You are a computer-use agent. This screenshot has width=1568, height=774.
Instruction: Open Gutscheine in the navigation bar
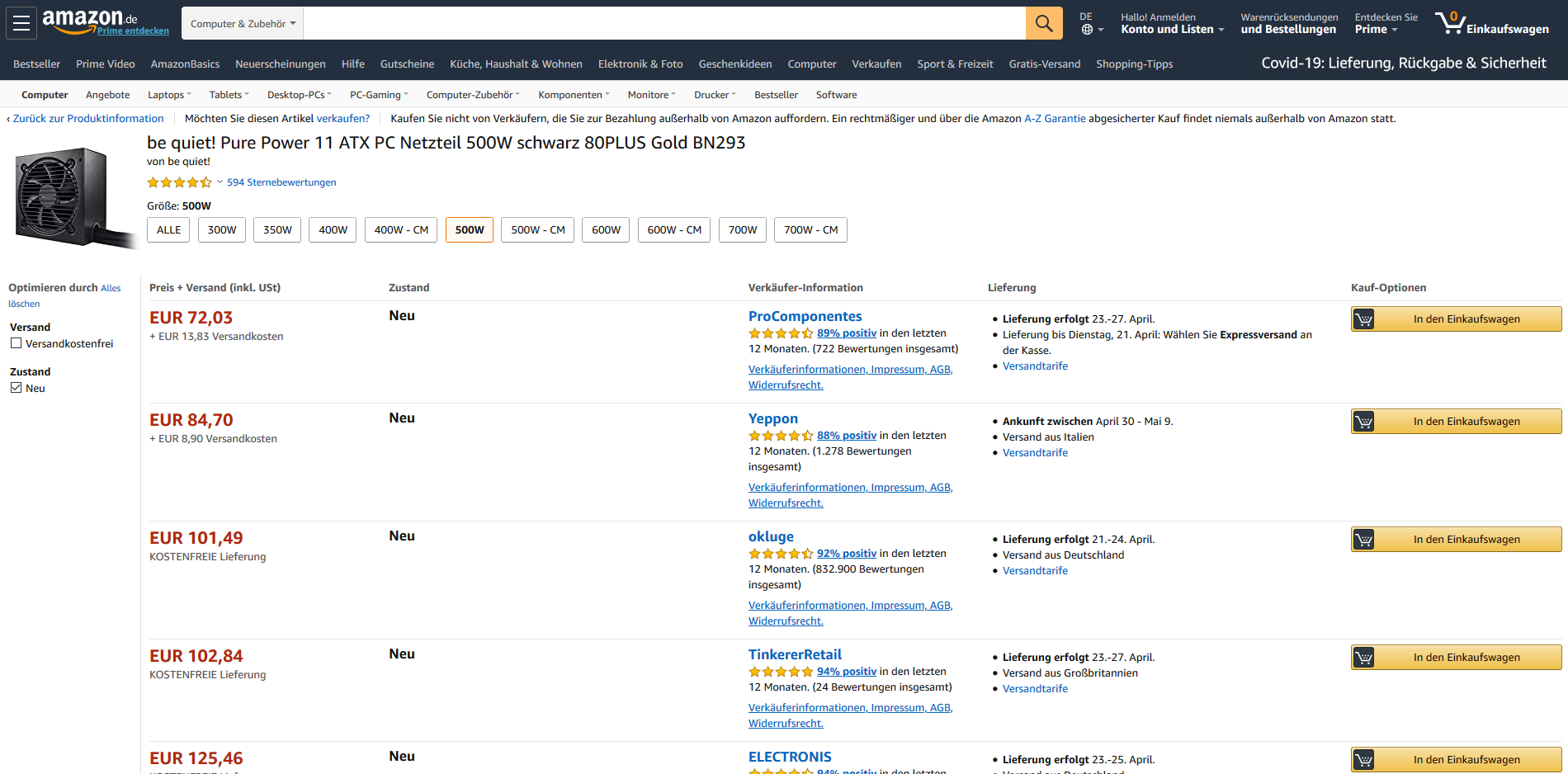tap(407, 64)
